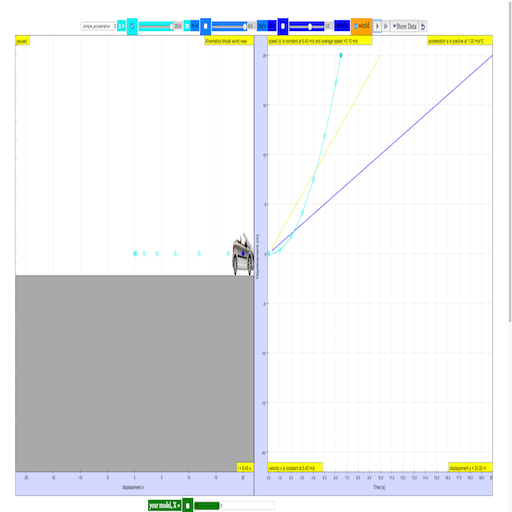Click the car in the world view

point(243,255)
